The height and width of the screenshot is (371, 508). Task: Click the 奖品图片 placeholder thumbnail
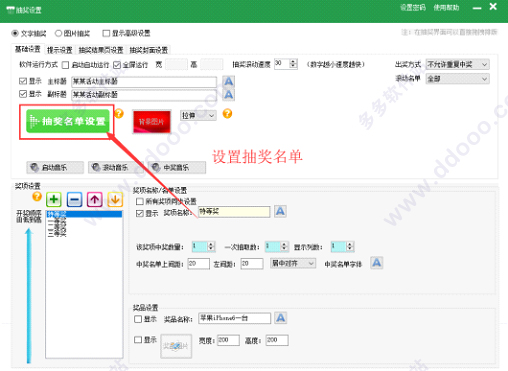tap(176, 346)
